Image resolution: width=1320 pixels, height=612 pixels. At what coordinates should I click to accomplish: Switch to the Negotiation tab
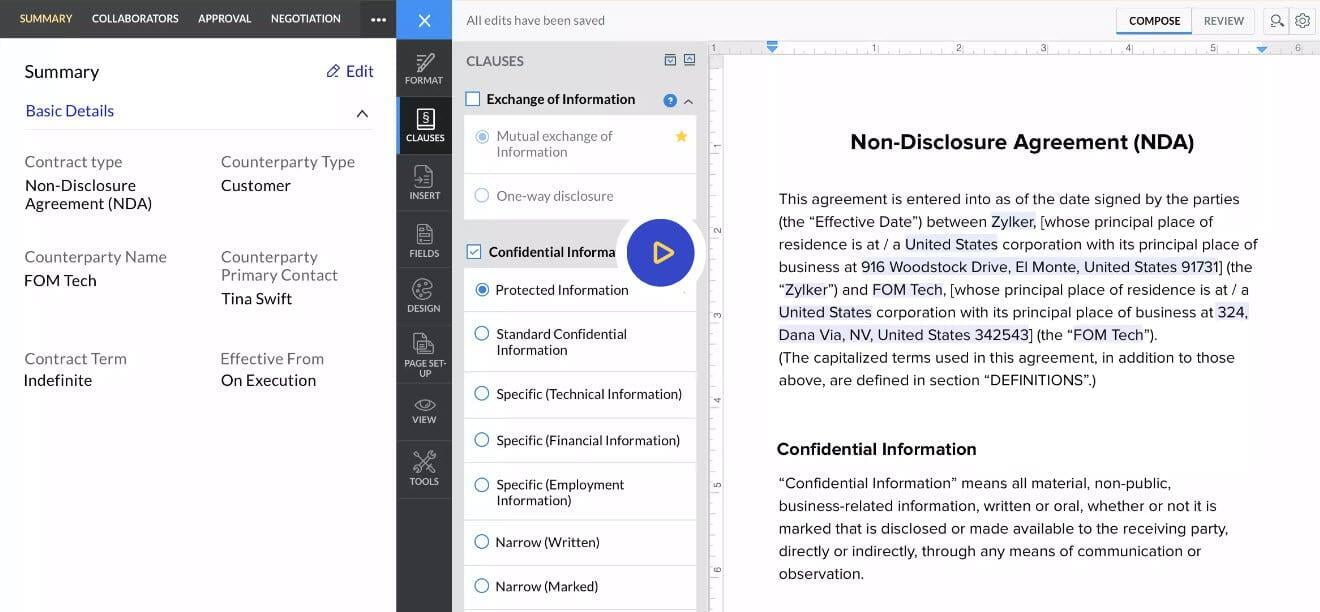coord(306,19)
